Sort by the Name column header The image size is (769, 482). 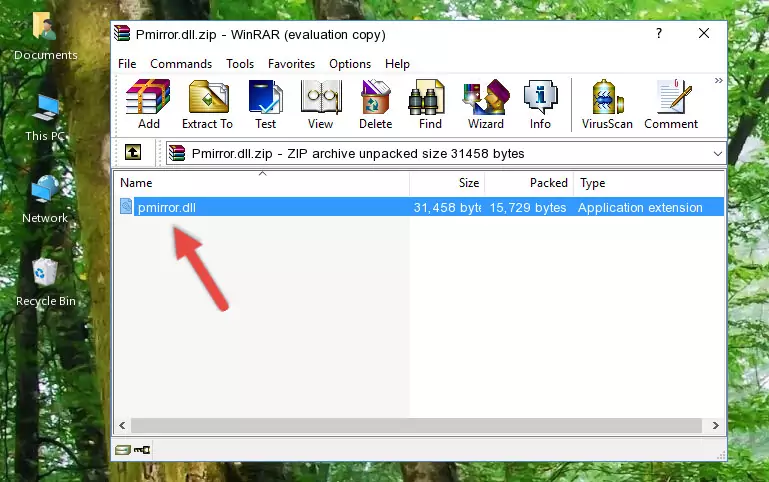click(262, 183)
